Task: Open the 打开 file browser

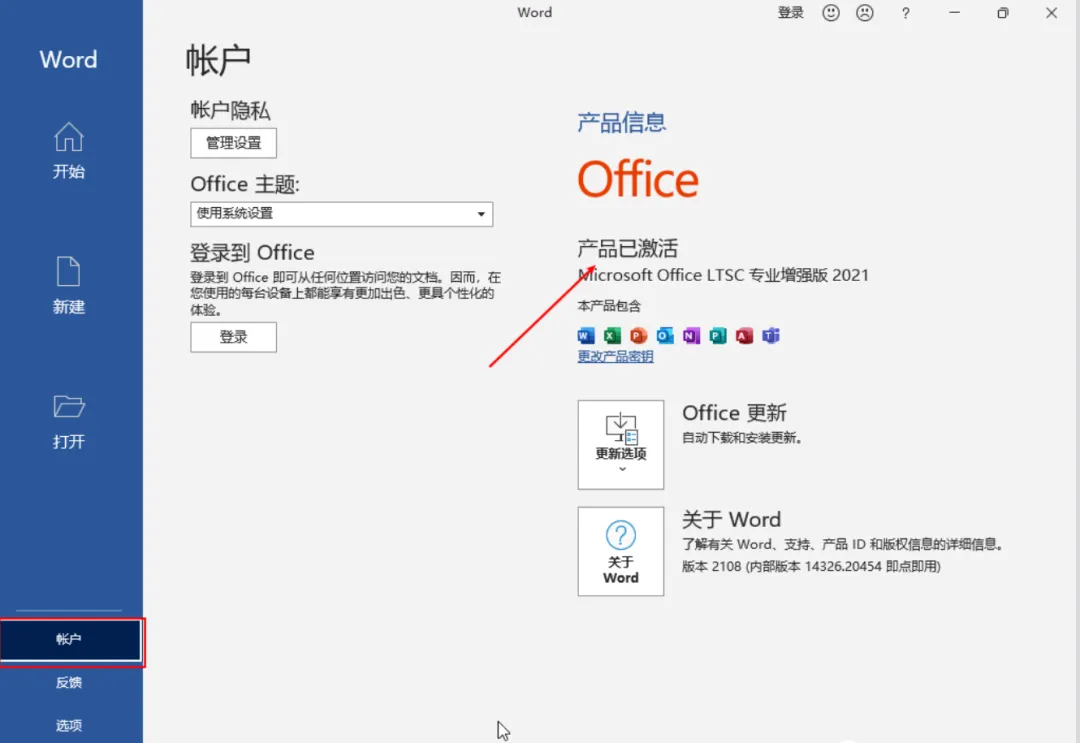Action: 69,421
